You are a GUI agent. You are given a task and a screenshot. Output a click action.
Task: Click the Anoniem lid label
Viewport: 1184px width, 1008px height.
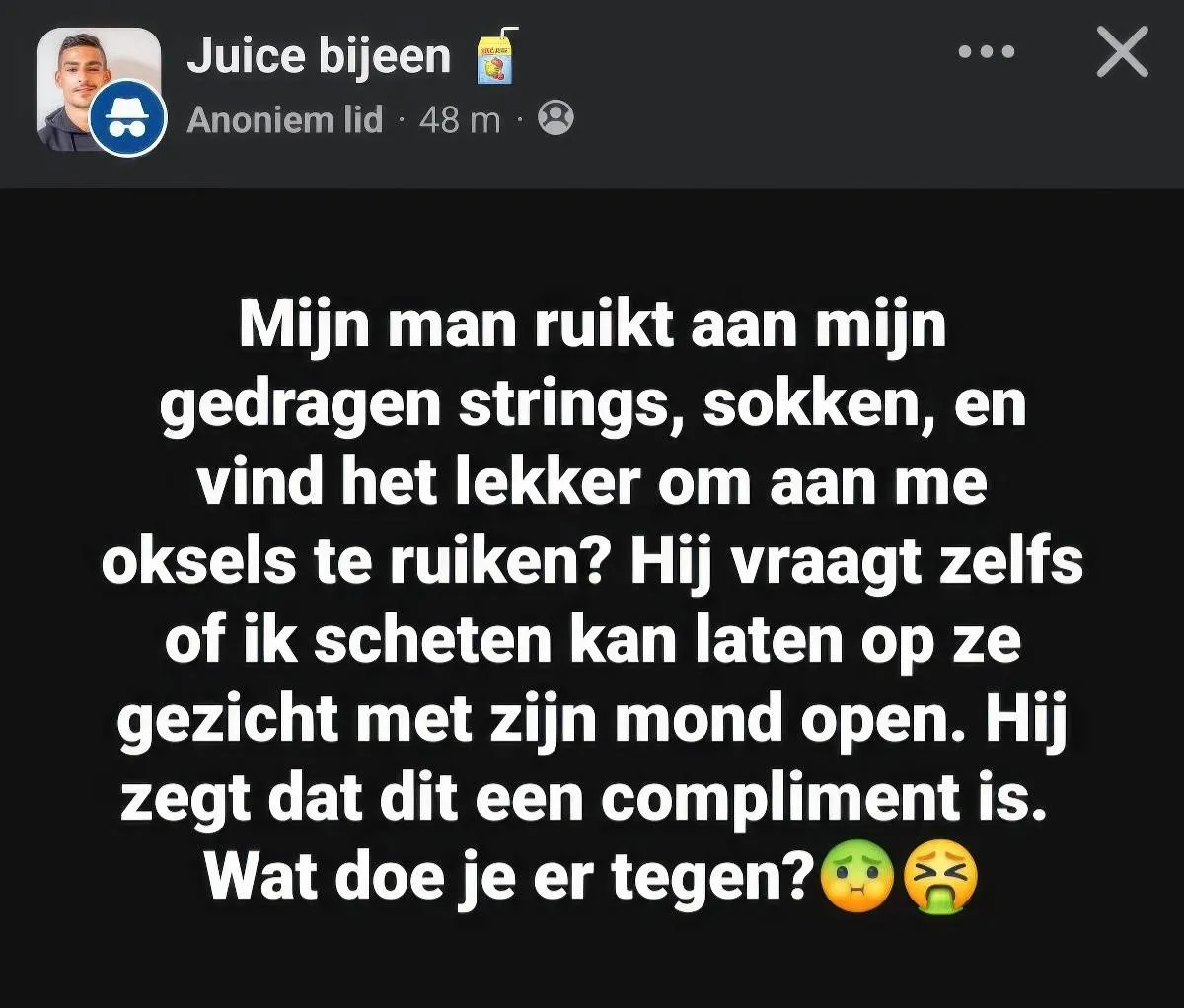point(284,119)
